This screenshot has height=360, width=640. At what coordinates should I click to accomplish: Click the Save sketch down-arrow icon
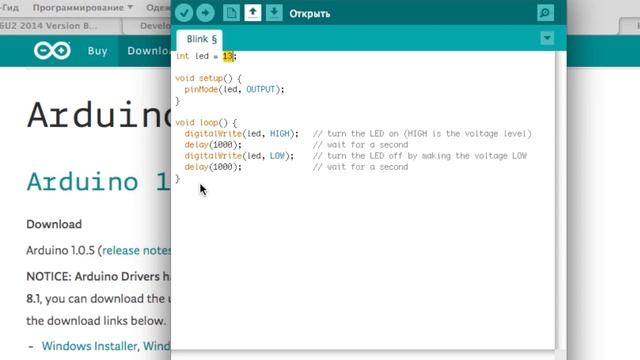tap(274, 13)
